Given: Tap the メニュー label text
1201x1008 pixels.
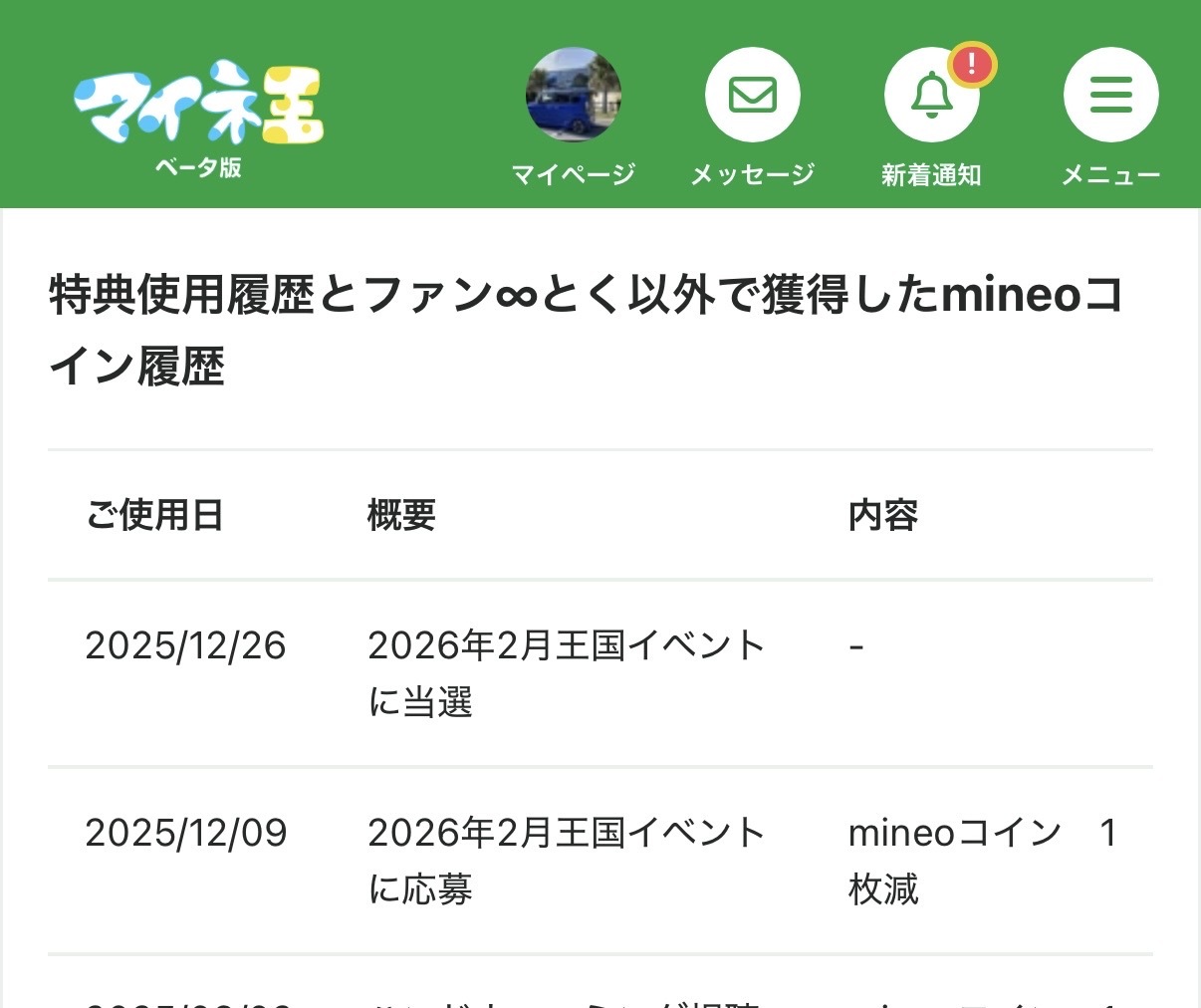Looking at the screenshot, I should click(1110, 175).
